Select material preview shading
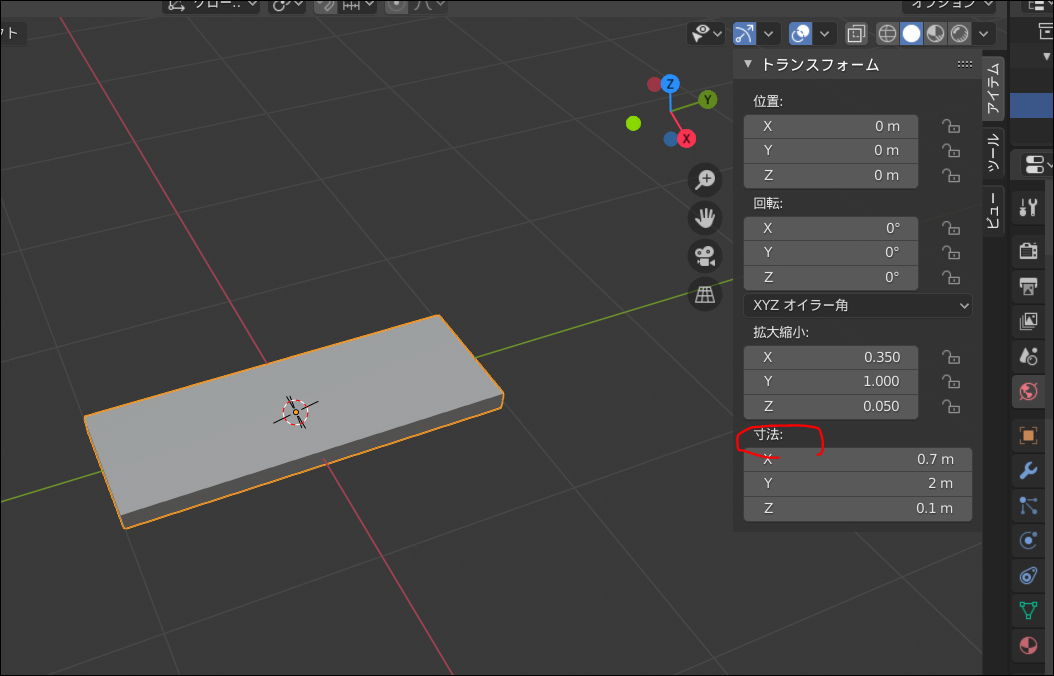The height and width of the screenshot is (676, 1054). 936,34
